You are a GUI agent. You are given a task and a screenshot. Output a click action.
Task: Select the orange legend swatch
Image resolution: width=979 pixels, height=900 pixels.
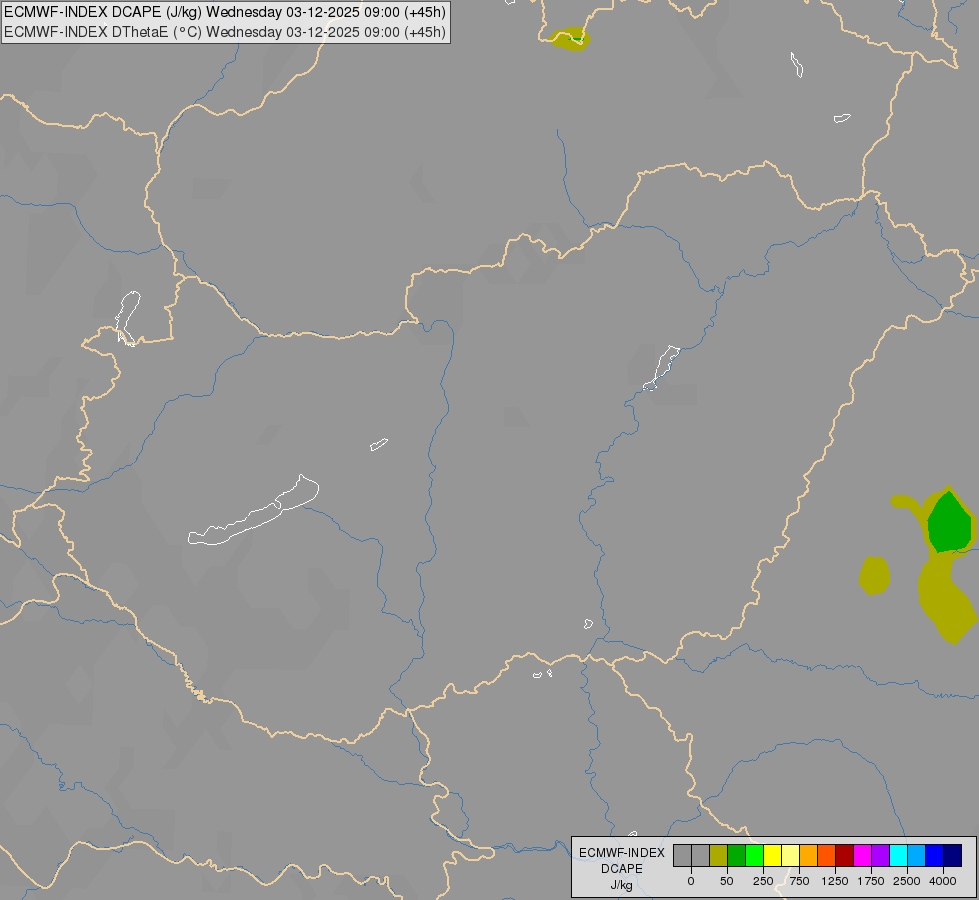coord(809,856)
